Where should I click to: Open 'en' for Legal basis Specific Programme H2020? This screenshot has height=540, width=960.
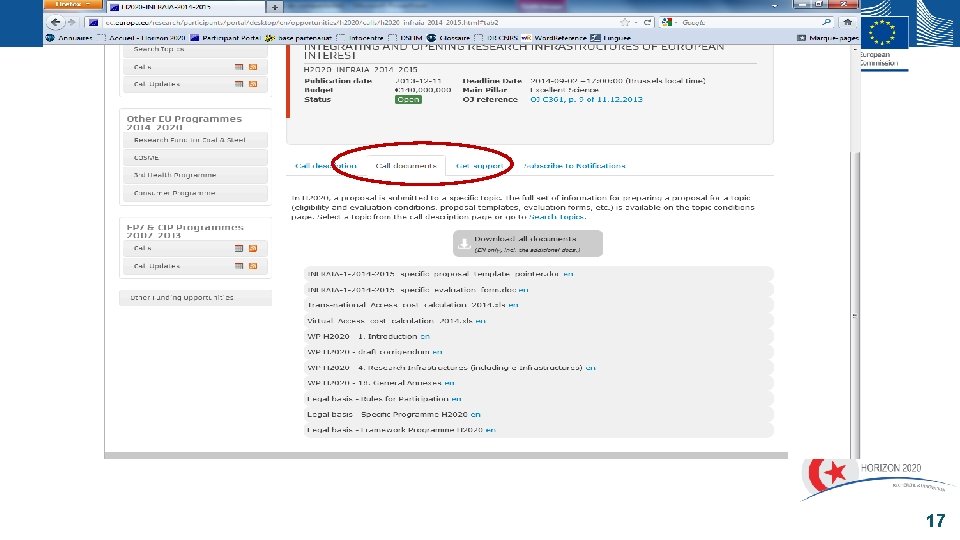tap(475, 414)
